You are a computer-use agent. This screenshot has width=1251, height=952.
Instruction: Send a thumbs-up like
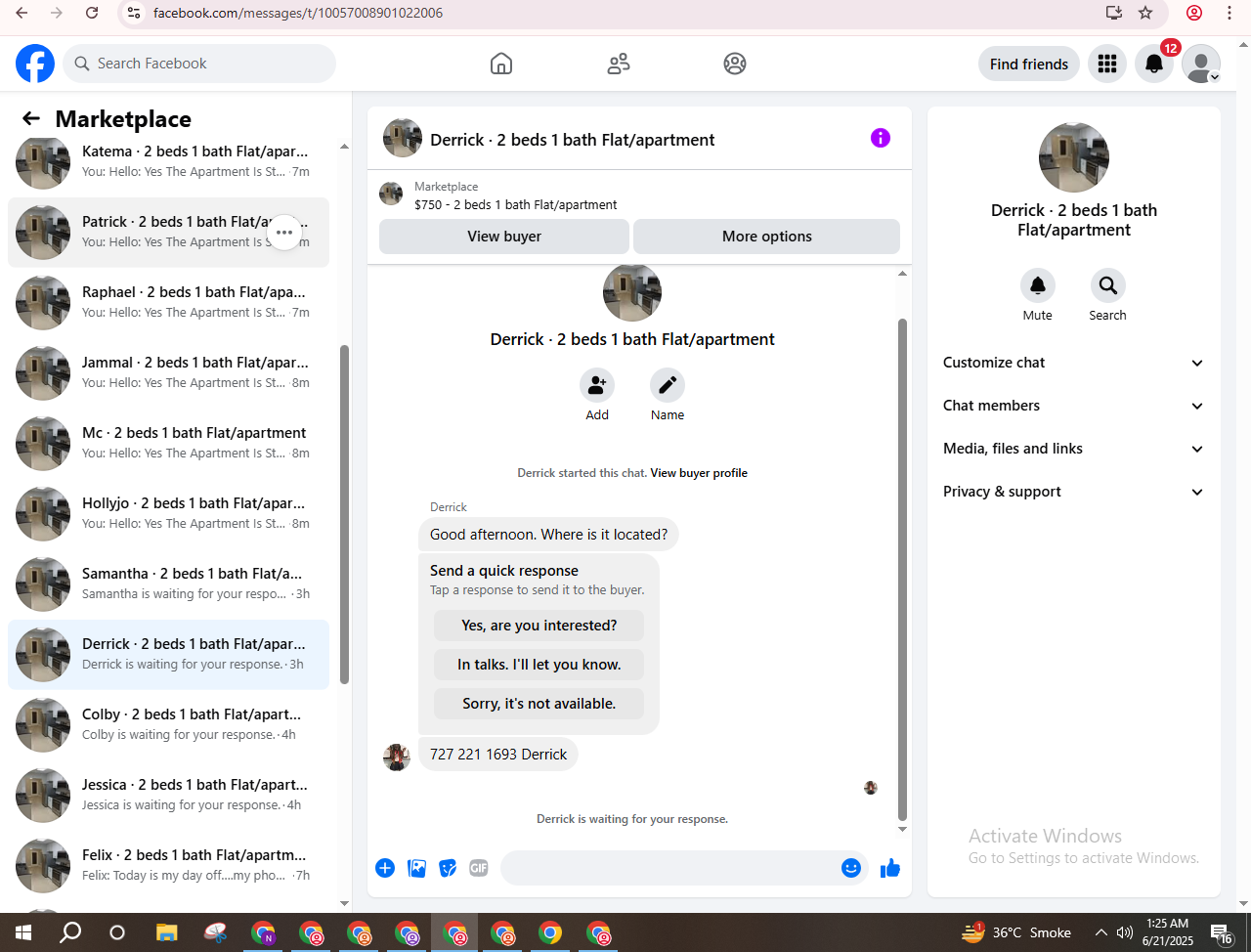[x=890, y=868]
